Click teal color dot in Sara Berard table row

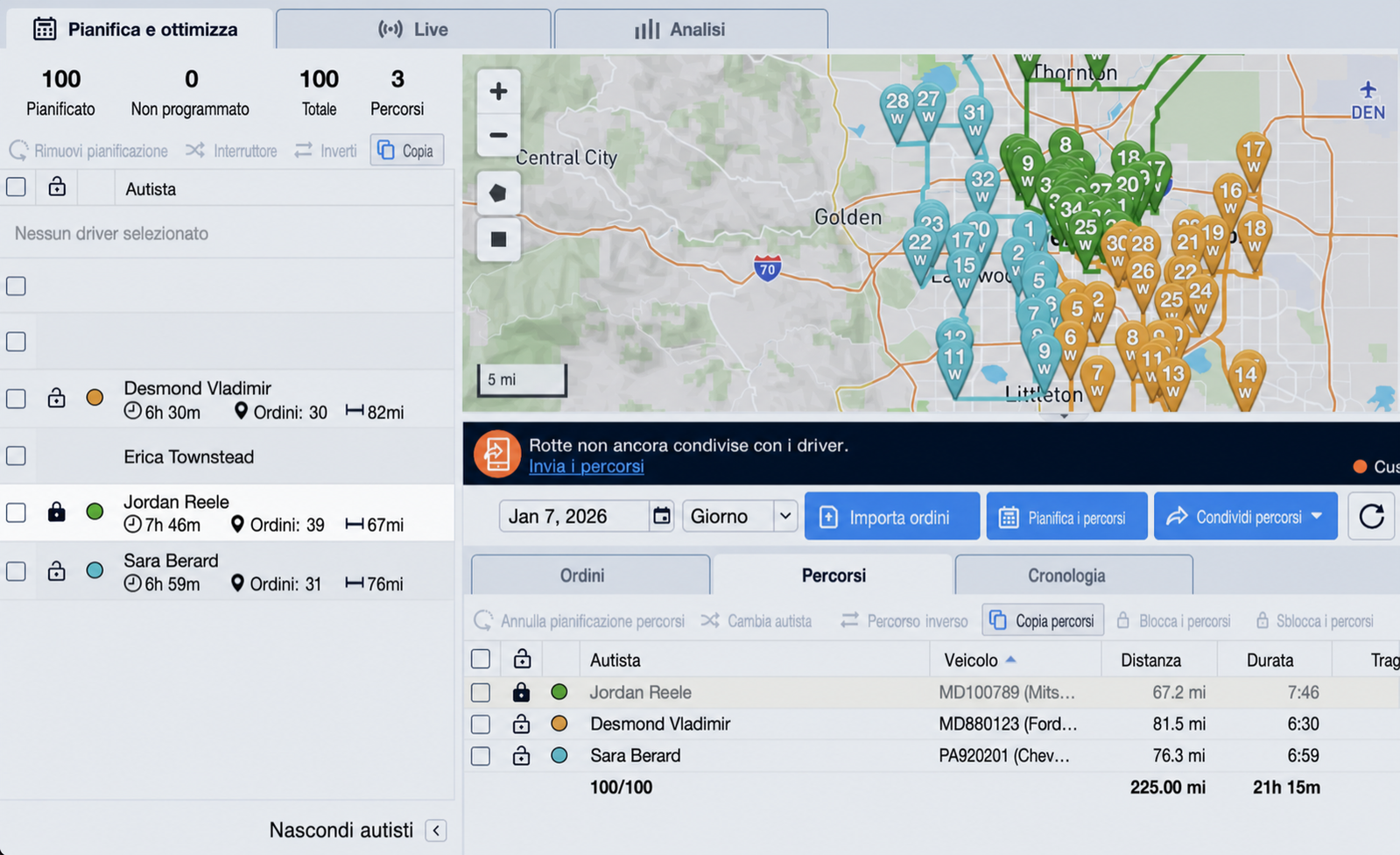click(x=559, y=755)
